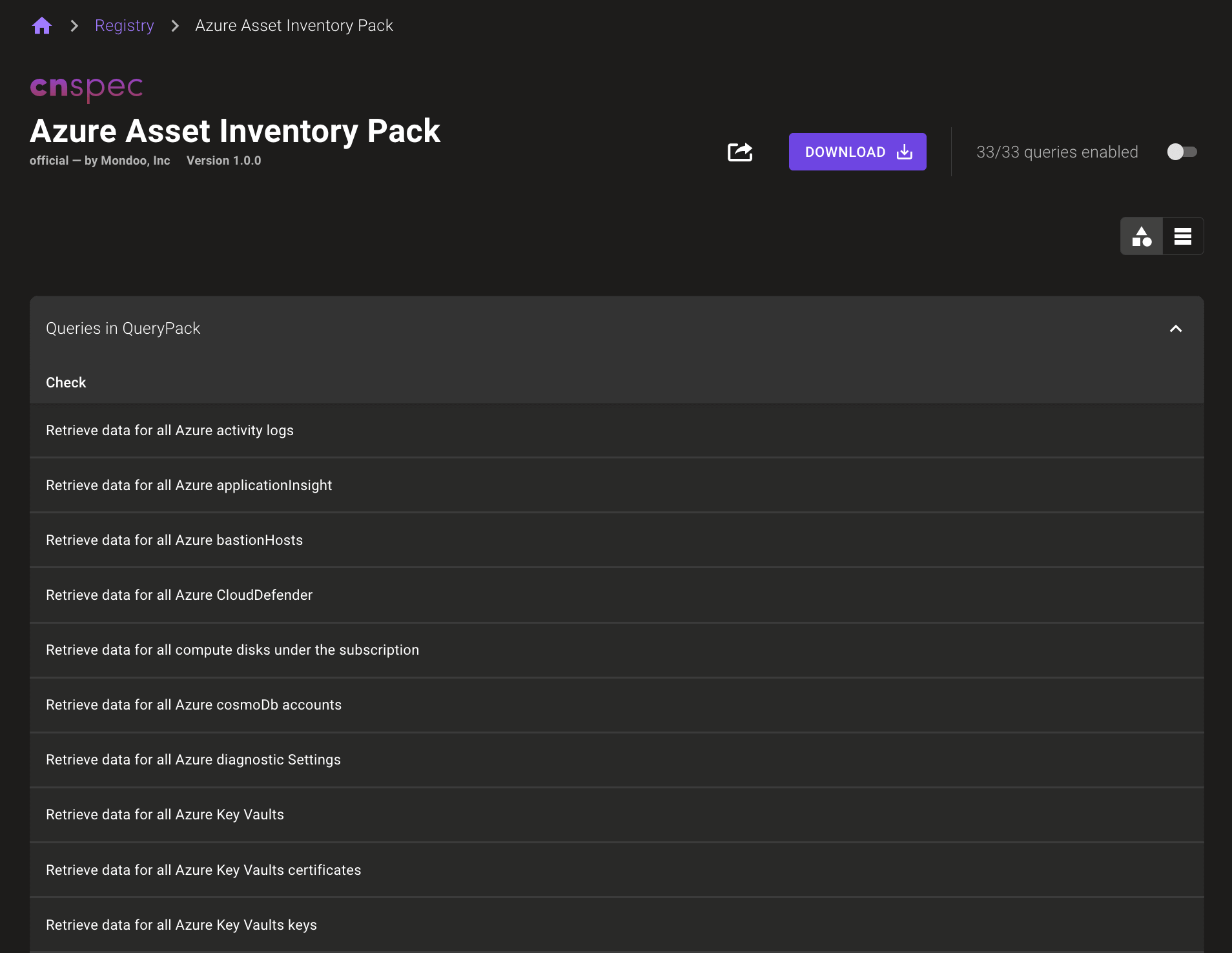Open the Azure activity logs query

[x=617, y=431]
